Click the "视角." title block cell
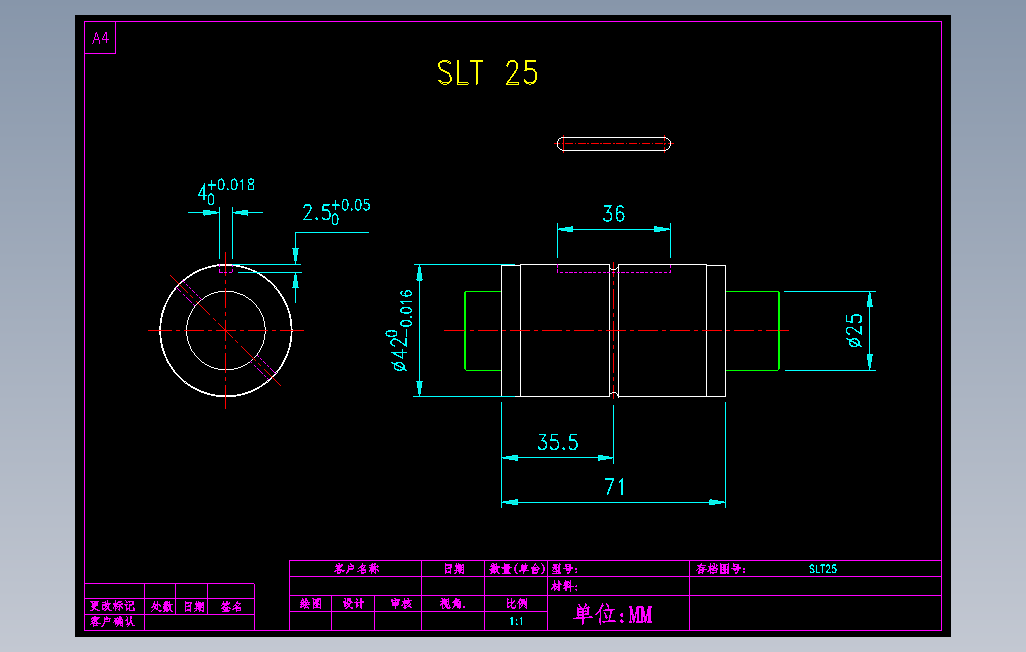Image resolution: width=1026 pixels, height=652 pixels. 452,604
